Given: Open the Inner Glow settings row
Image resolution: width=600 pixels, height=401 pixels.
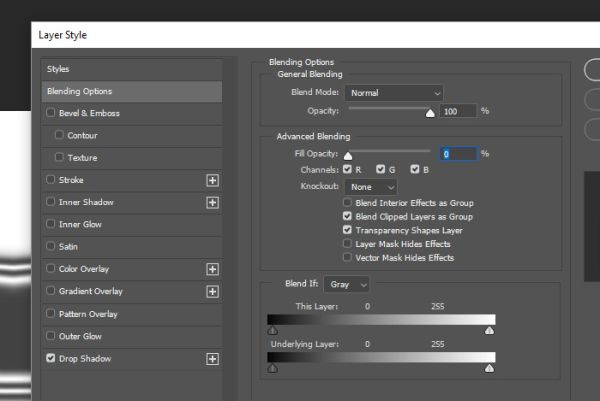Looking at the screenshot, I should pyautogui.click(x=132, y=225).
